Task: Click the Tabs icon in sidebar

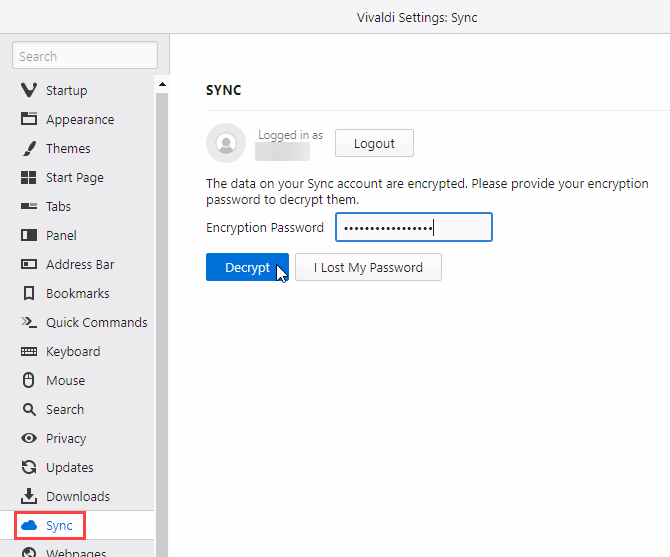Action: [x=29, y=206]
